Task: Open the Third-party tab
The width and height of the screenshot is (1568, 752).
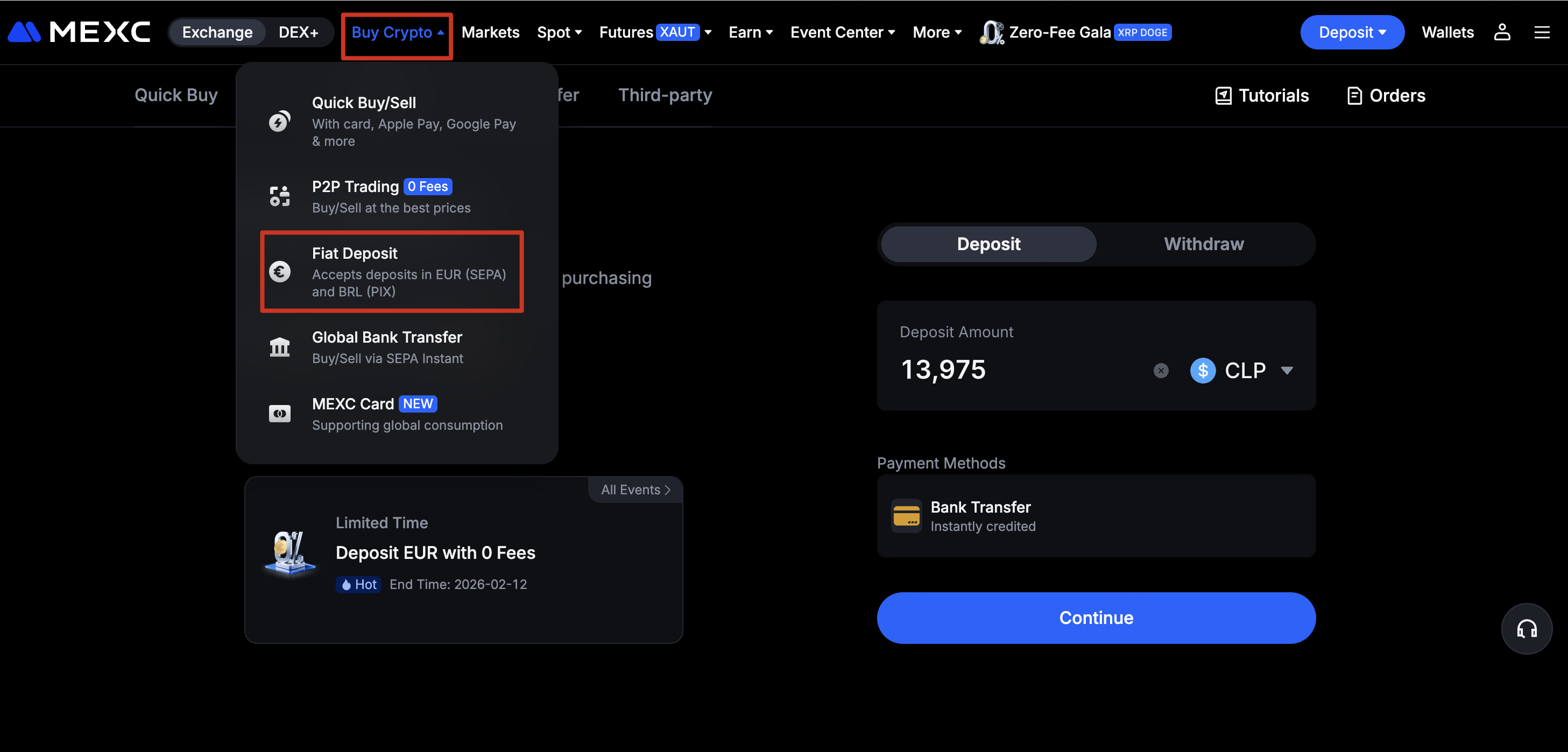Action: [665, 95]
